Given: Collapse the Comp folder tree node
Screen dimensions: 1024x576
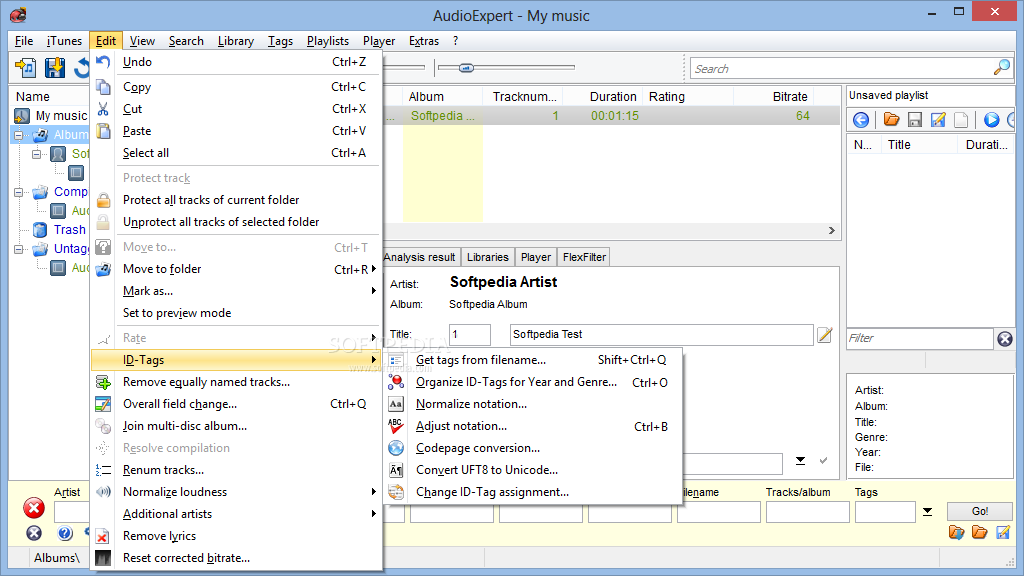Looking at the screenshot, I should click(x=18, y=192).
